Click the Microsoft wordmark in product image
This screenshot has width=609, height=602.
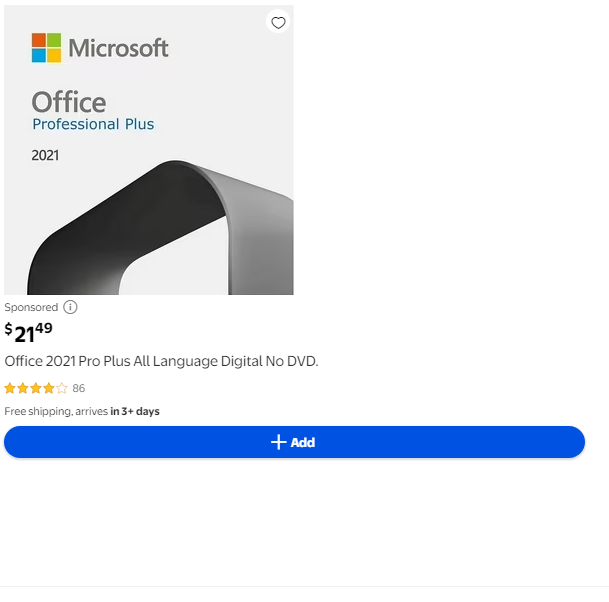coord(118,47)
